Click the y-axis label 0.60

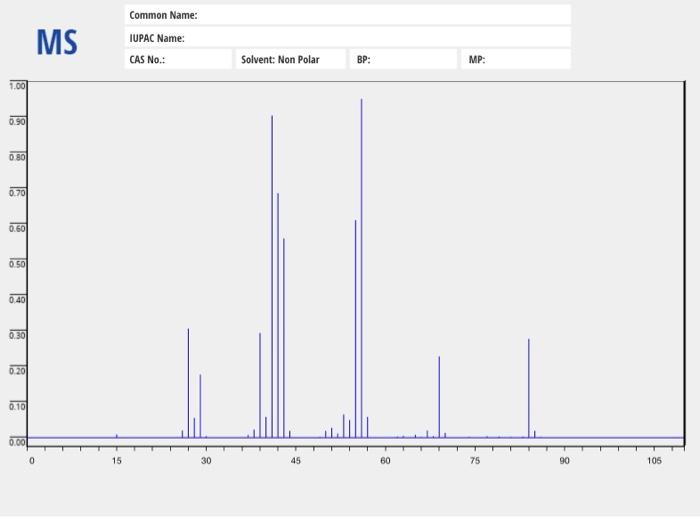17,229
